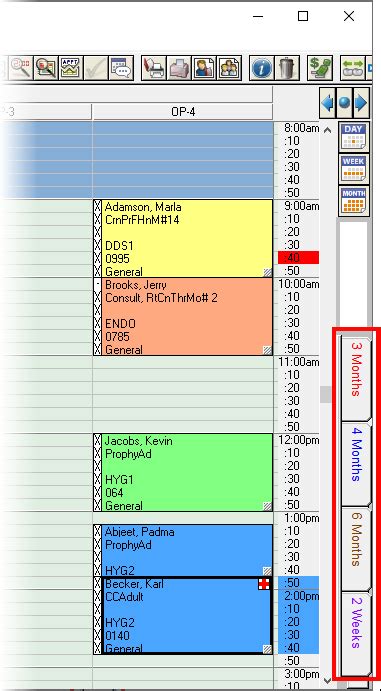This screenshot has height=691, width=381.
Task: Click the trash can delete icon
Action: point(287,68)
